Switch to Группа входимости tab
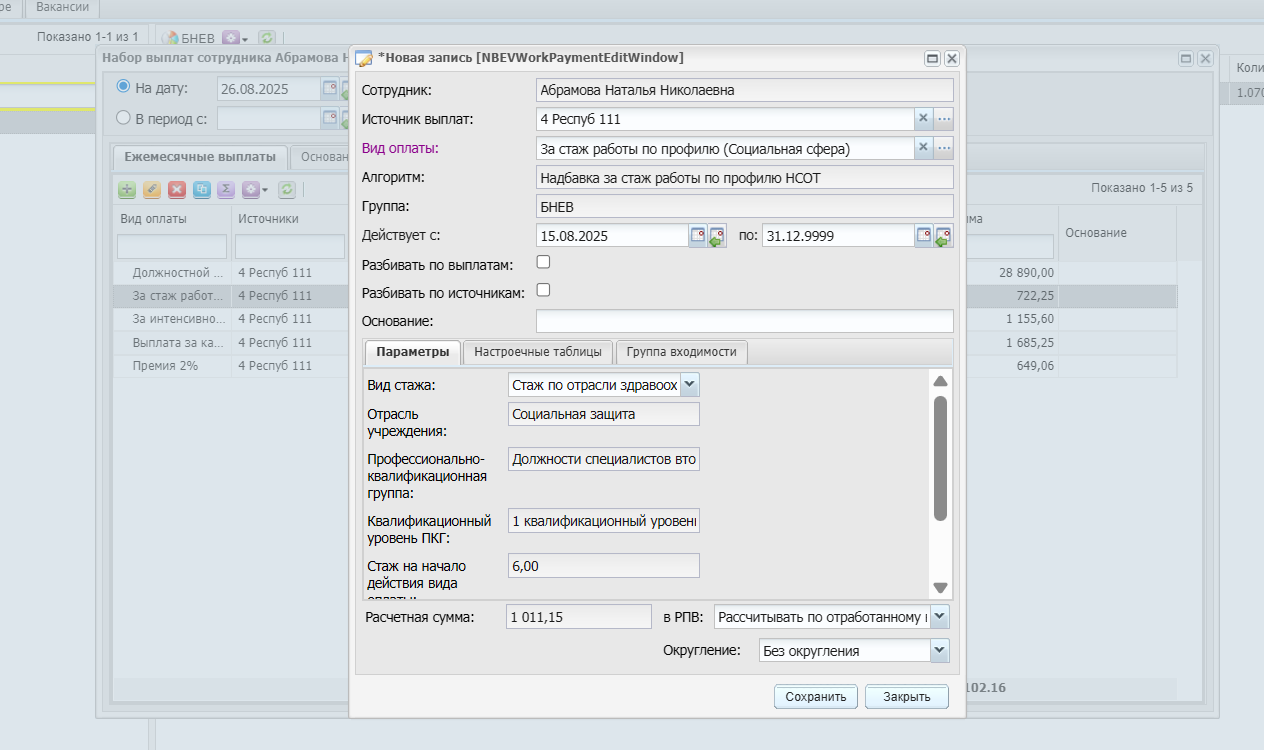Image resolution: width=1264 pixels, height=750 pixels. click(x=681, y=352)
